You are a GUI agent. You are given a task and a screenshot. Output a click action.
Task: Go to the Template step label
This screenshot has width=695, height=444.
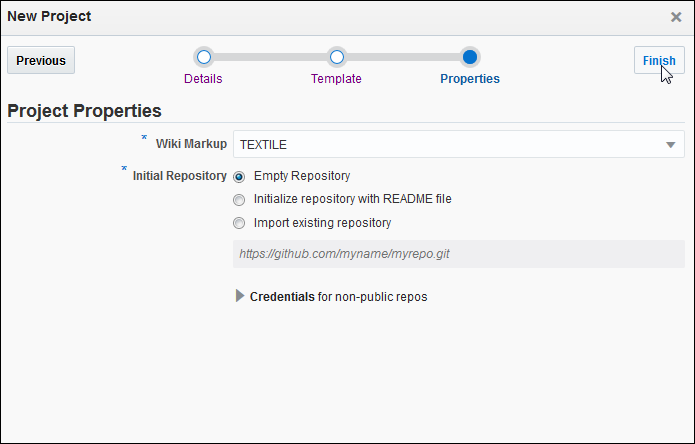point(336,79)
